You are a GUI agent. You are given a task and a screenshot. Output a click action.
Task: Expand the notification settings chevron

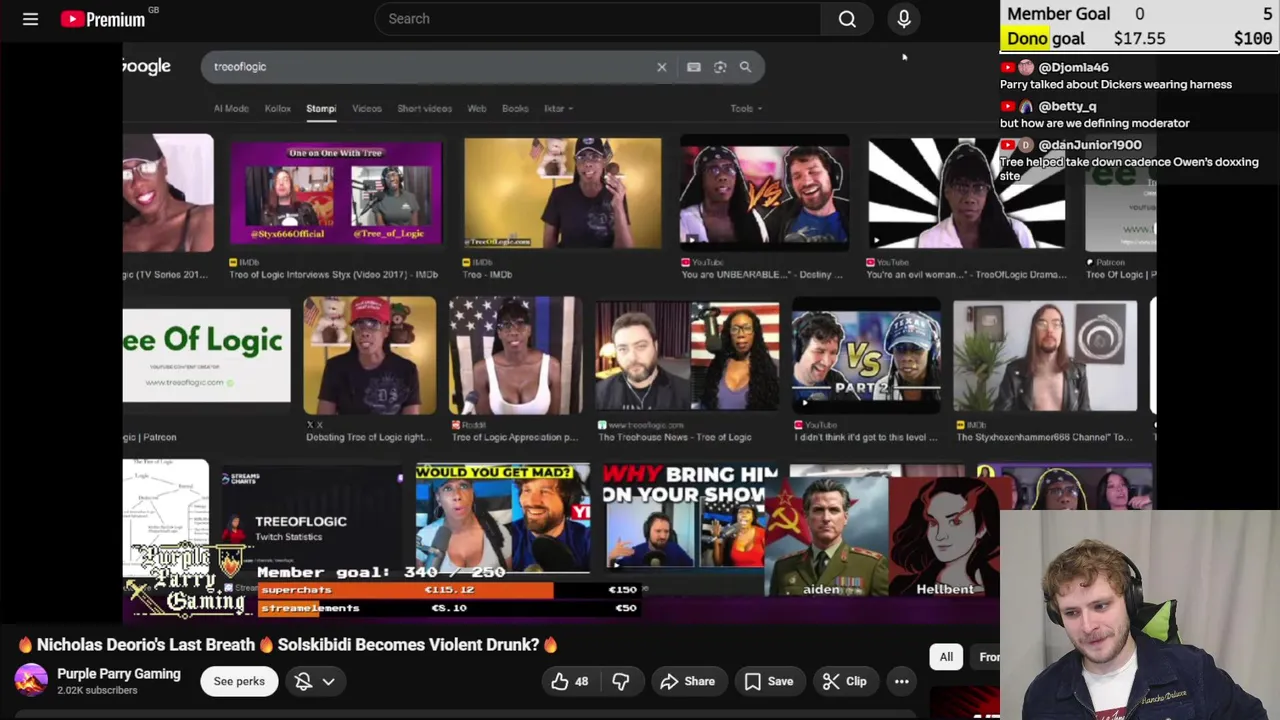(328, 681)
